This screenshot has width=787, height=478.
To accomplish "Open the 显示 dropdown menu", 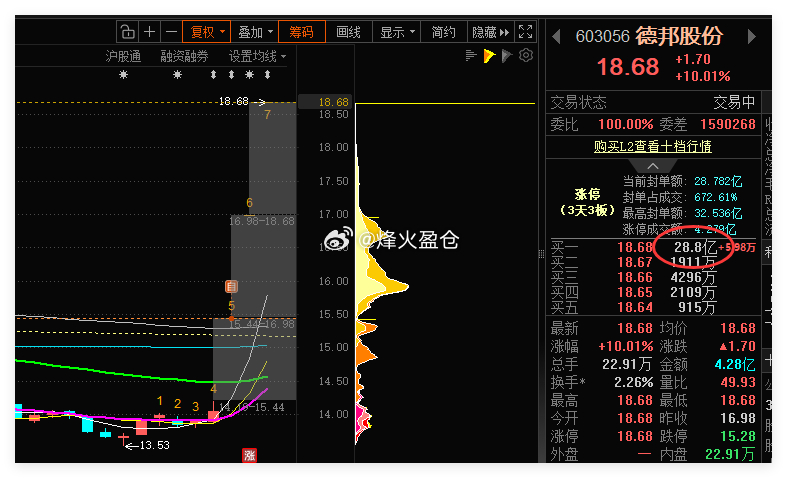I will 397,32.
